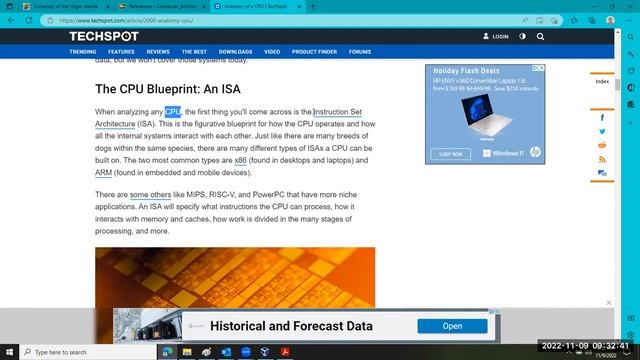Open Edge settings and more menu
Screen dimensions: 640x360
[x=629, y=20]
